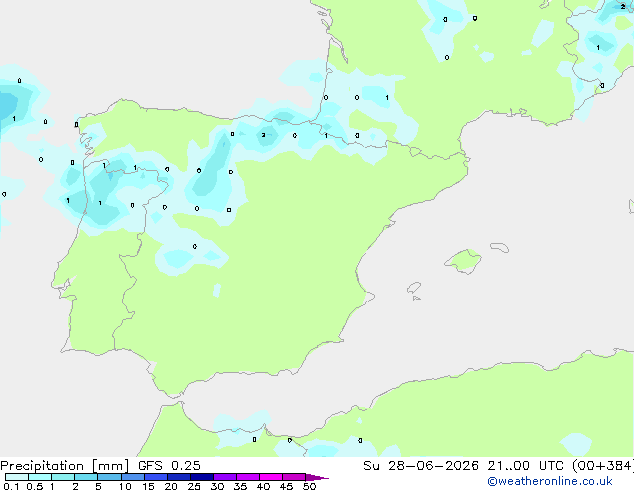
Task: Select the 0.5–1 mm legend swatch
Action: 40,477
